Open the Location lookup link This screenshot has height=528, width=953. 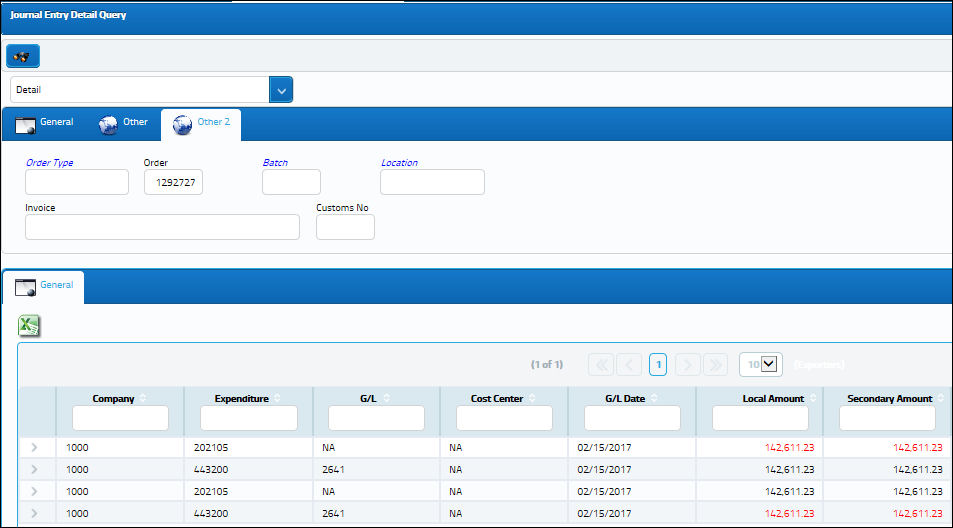click(x=399, y=162)
